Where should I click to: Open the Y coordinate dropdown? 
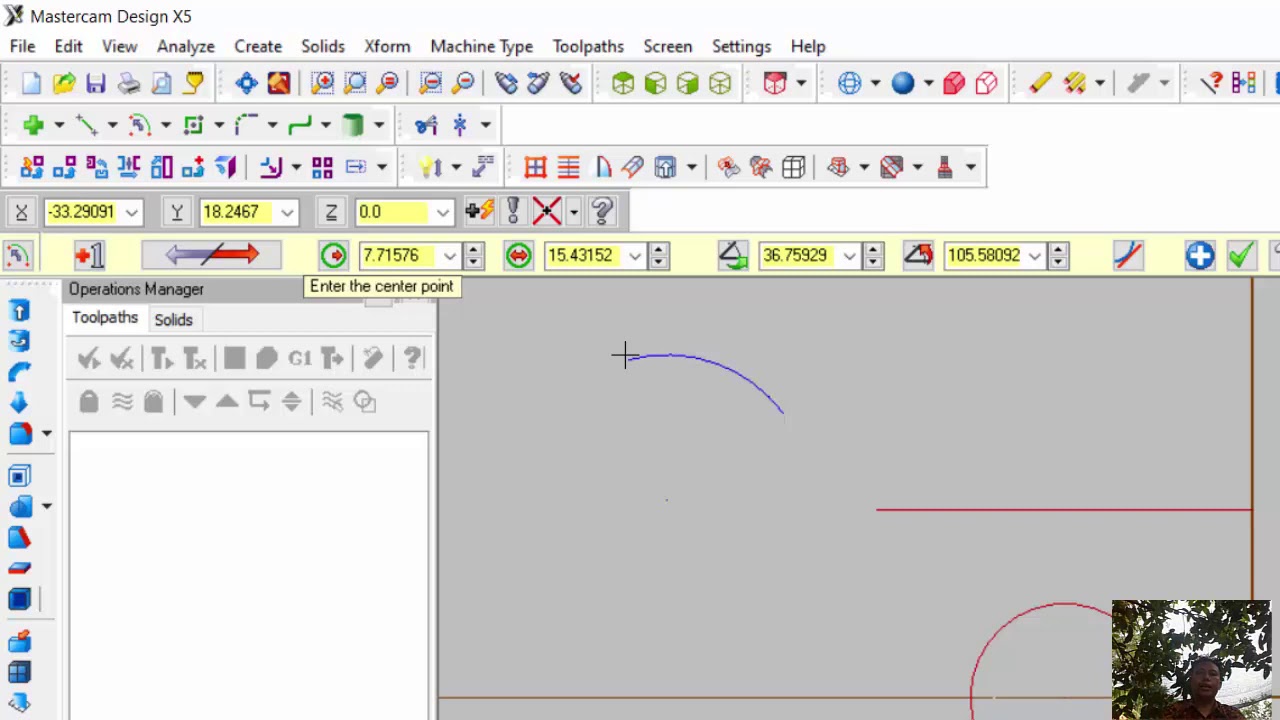pyautogui.click(x=287, y=212)
